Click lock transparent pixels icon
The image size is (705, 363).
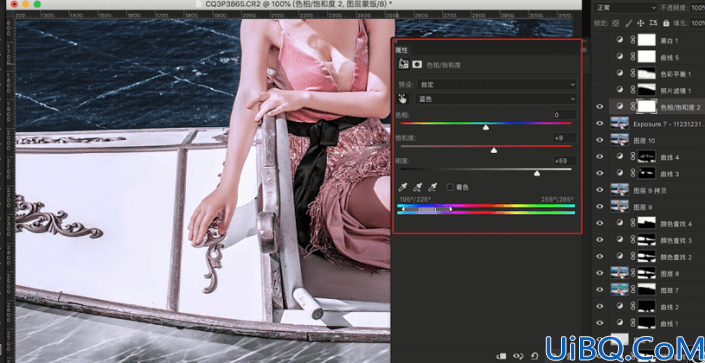point(616,23)
